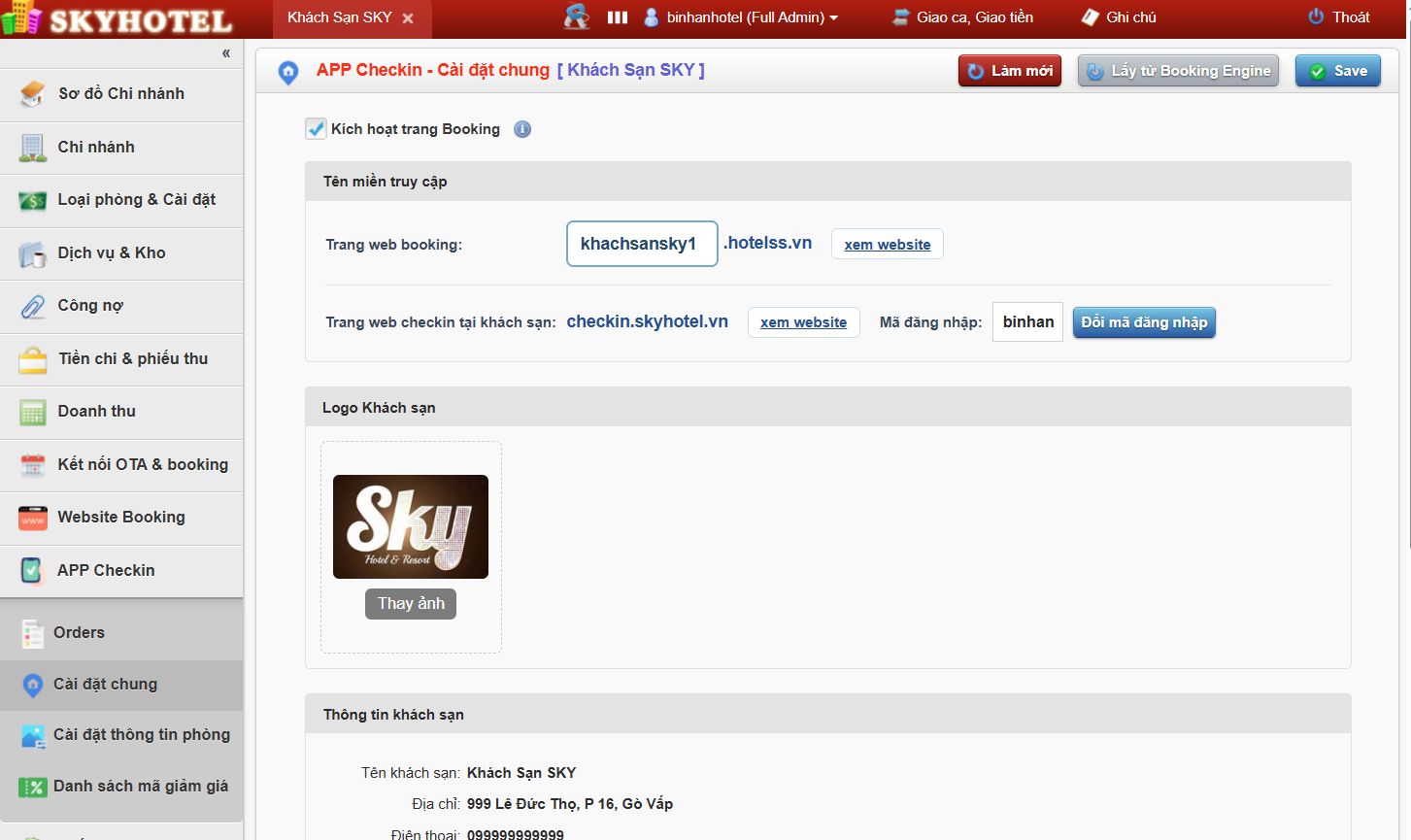Click the info icon beside Kích hoạt trang Booking
The height and width of the screenshot is (840, 1411).
point(522,129)
